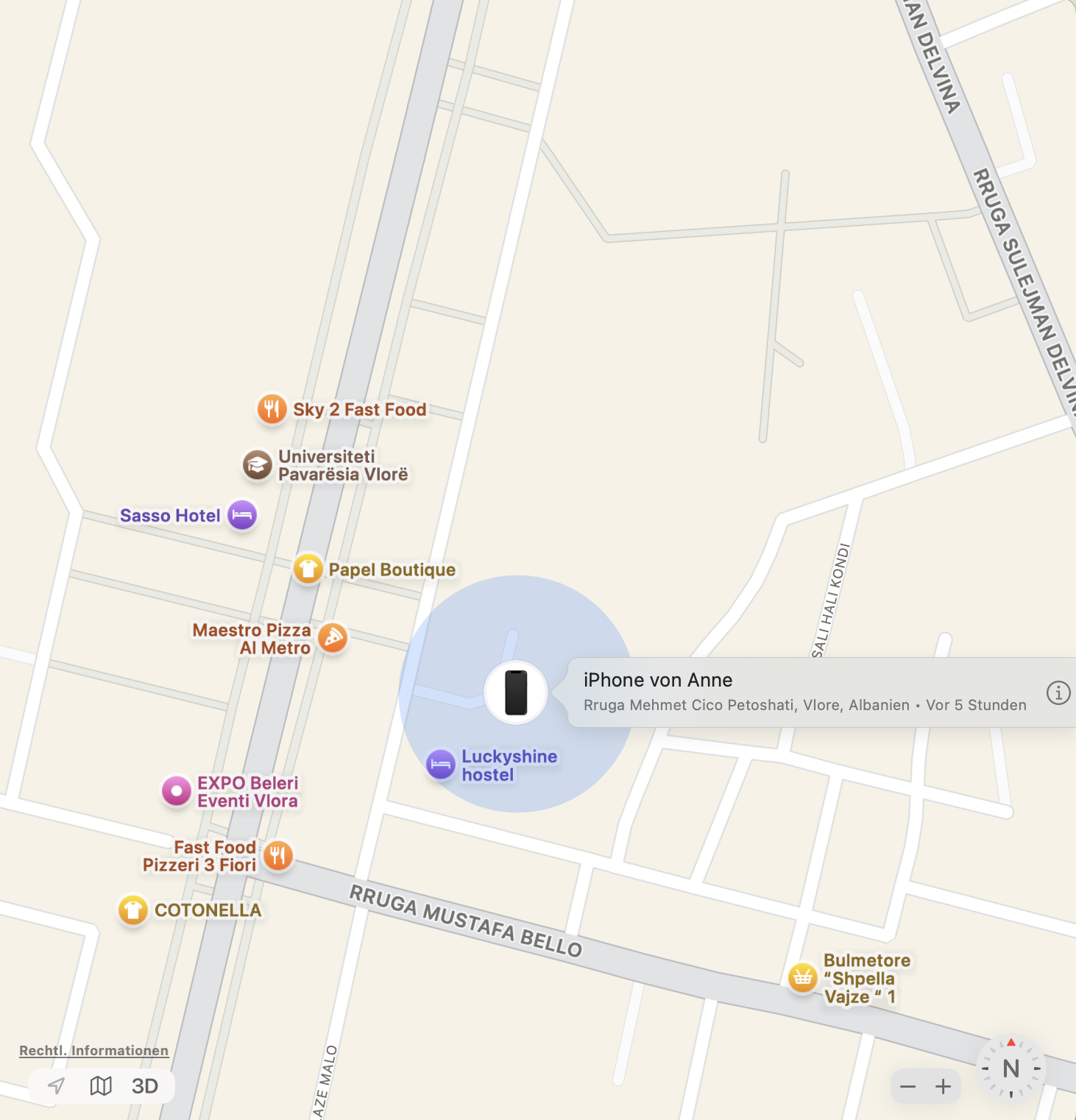Click the EXPO Beleri Eventi Vlora pink marker
This screenshot has width=1076, height=1120.
click(x=177, y=792)
